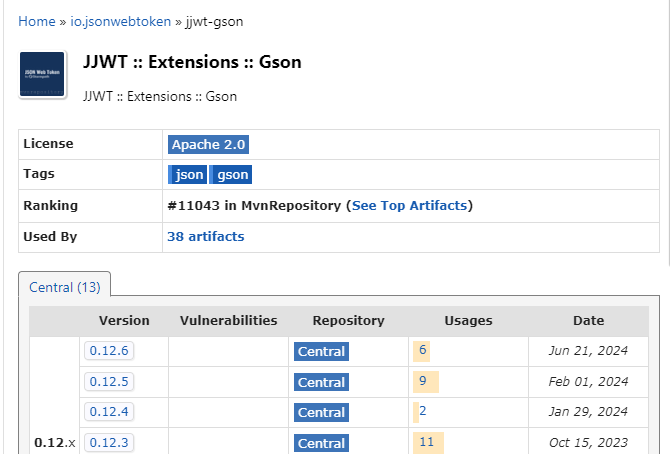Click the Vulnerabilities column header
Screen dimensions: 670x454
[229, 321]
